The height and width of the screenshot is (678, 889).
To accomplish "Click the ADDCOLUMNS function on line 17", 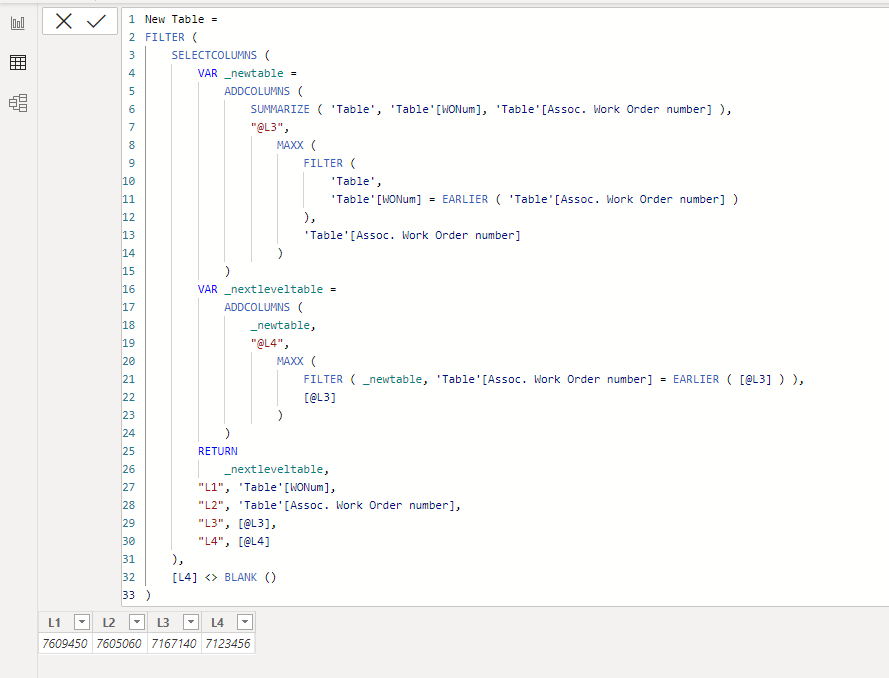I will [x=257, y=307].
